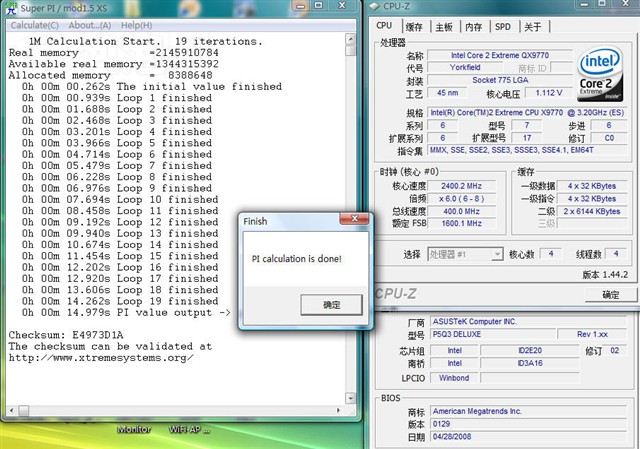Click the WiFi-AP desktop shortcut label

[189, 429]
